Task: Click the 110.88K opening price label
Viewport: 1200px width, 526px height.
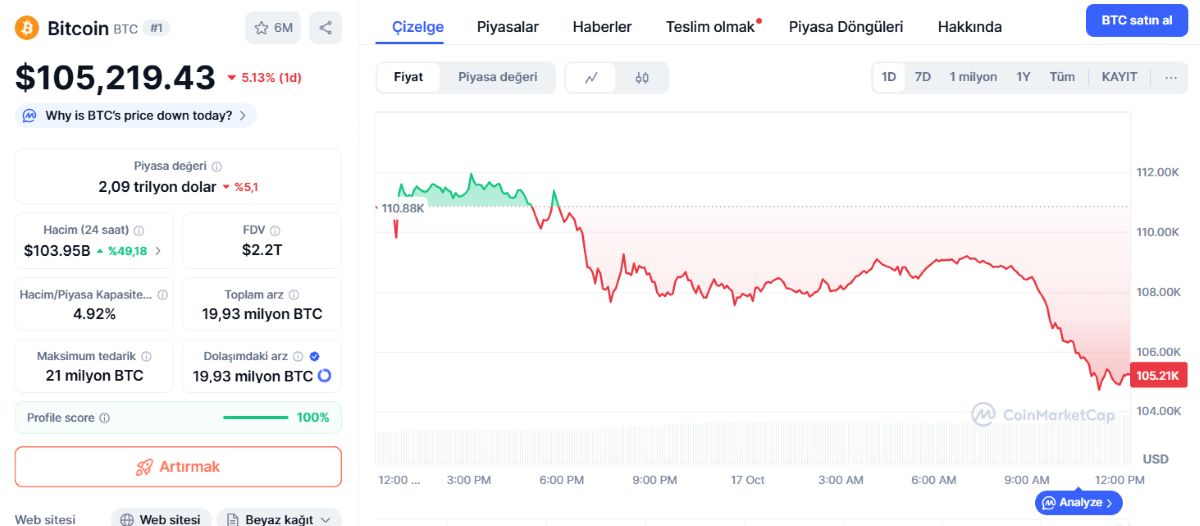Action: (403, 208)
